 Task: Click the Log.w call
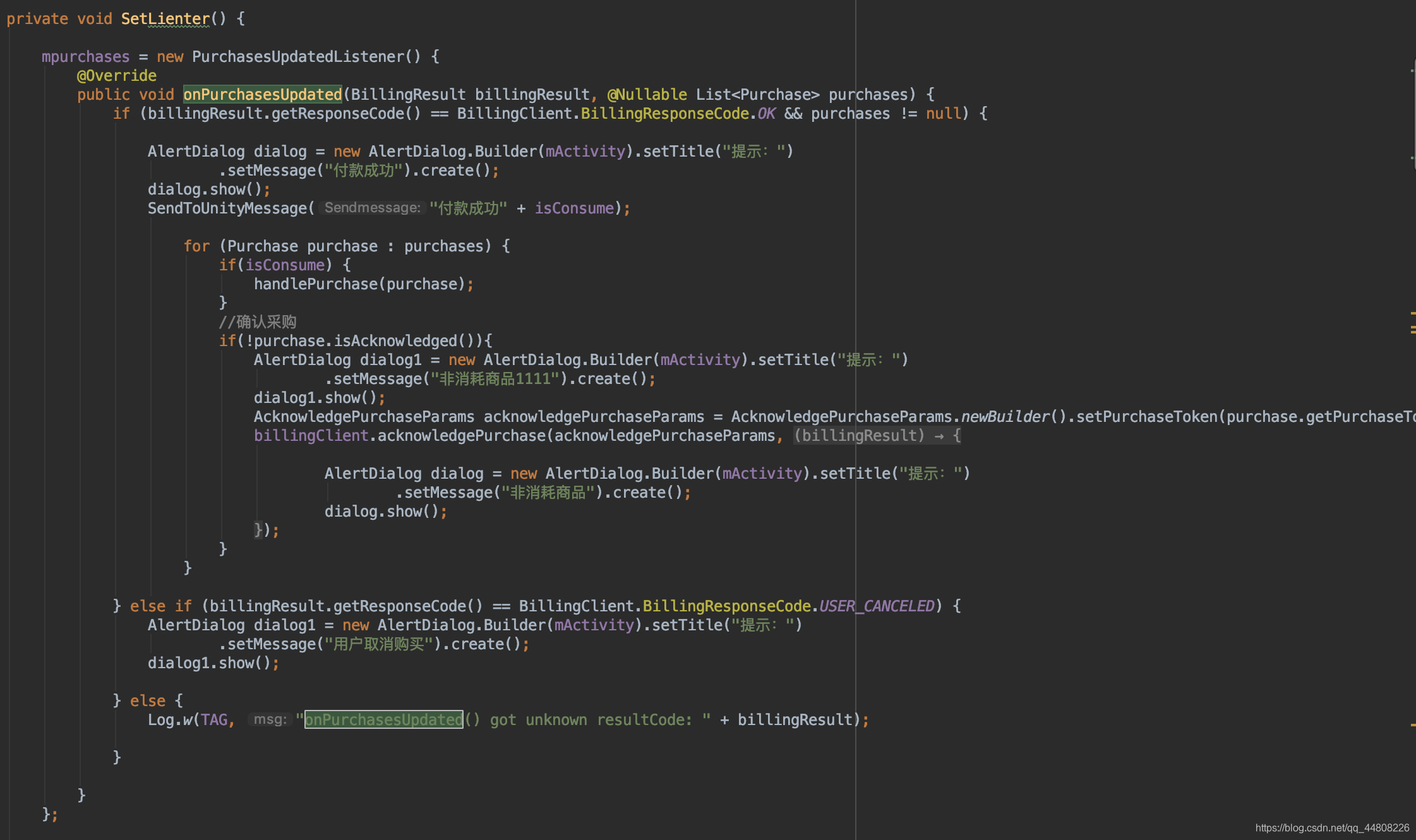click(x=170, y=720)
